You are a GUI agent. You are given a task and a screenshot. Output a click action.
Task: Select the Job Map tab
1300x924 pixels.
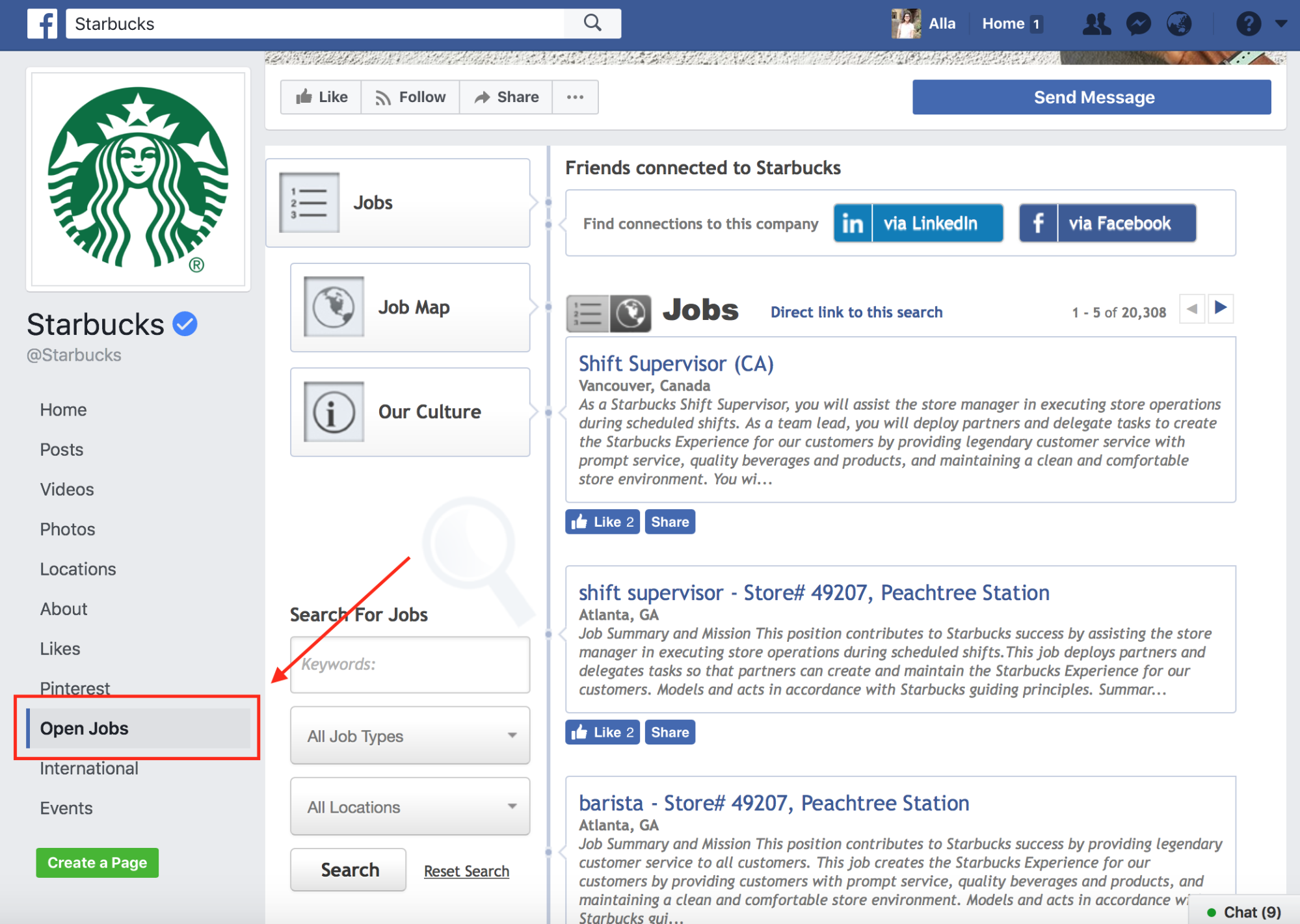pyautogui.click(x=410, y=308)
